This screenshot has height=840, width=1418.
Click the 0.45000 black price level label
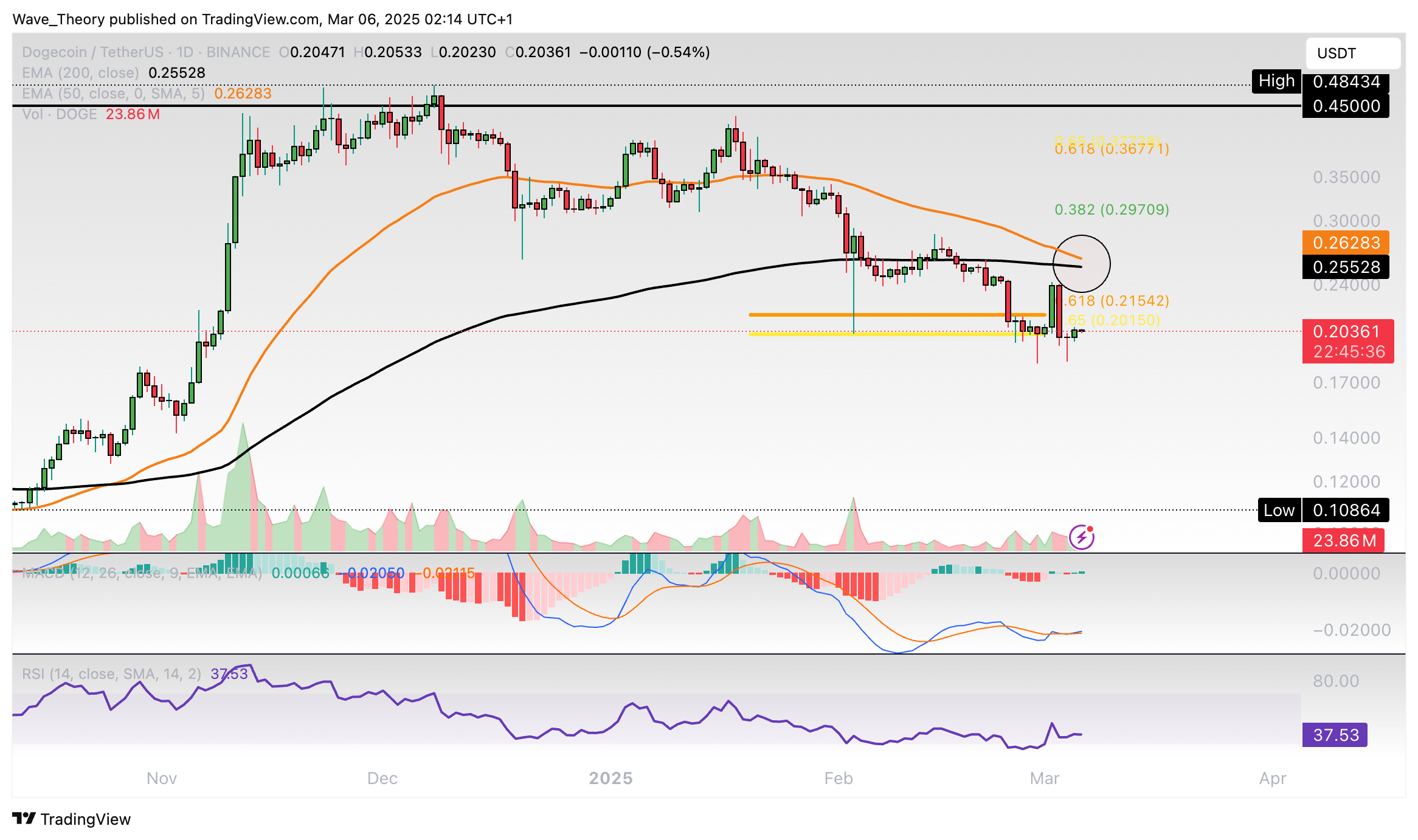(x=1346, y=106)
